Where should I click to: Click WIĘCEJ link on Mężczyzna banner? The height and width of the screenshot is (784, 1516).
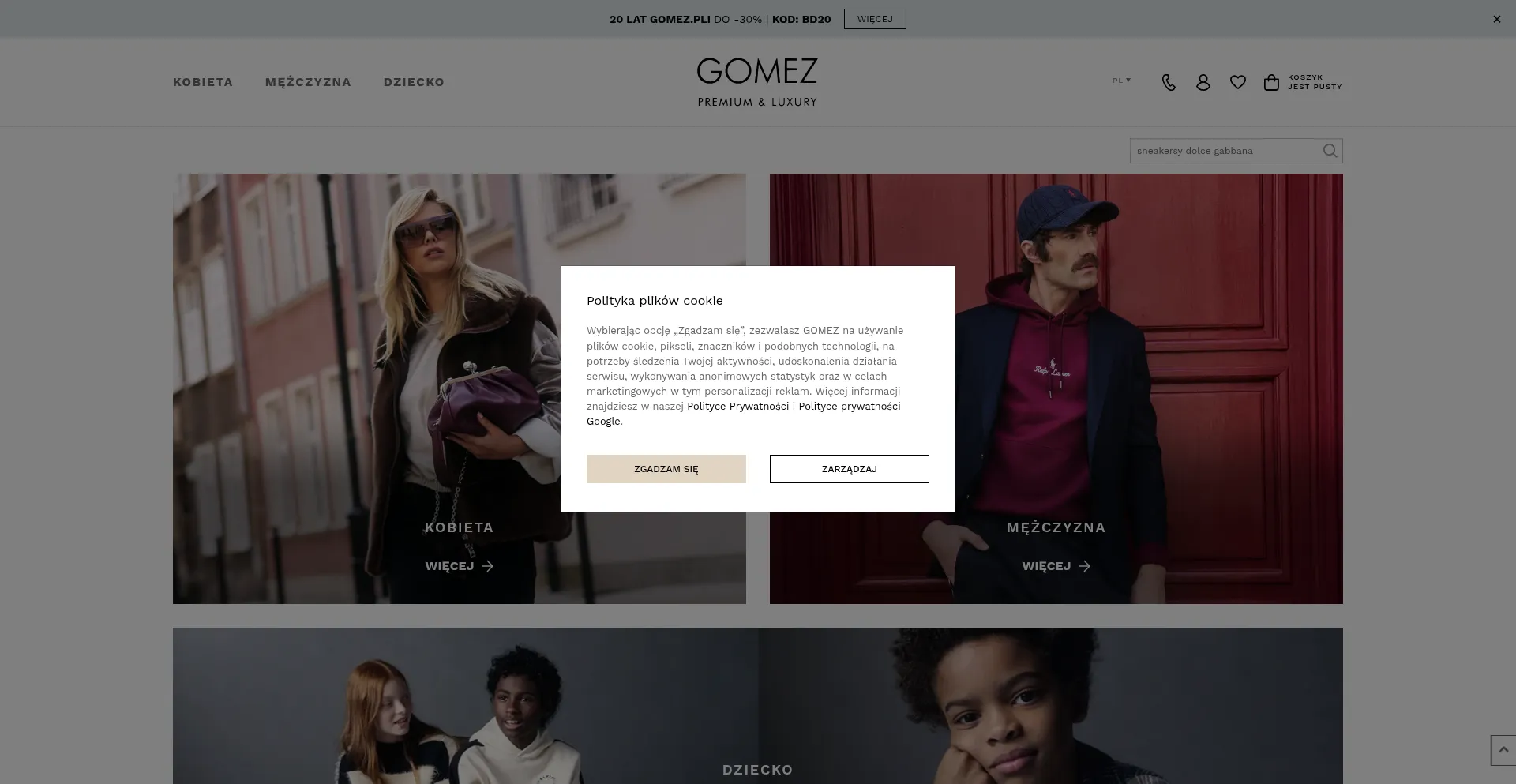[1056, 566]
